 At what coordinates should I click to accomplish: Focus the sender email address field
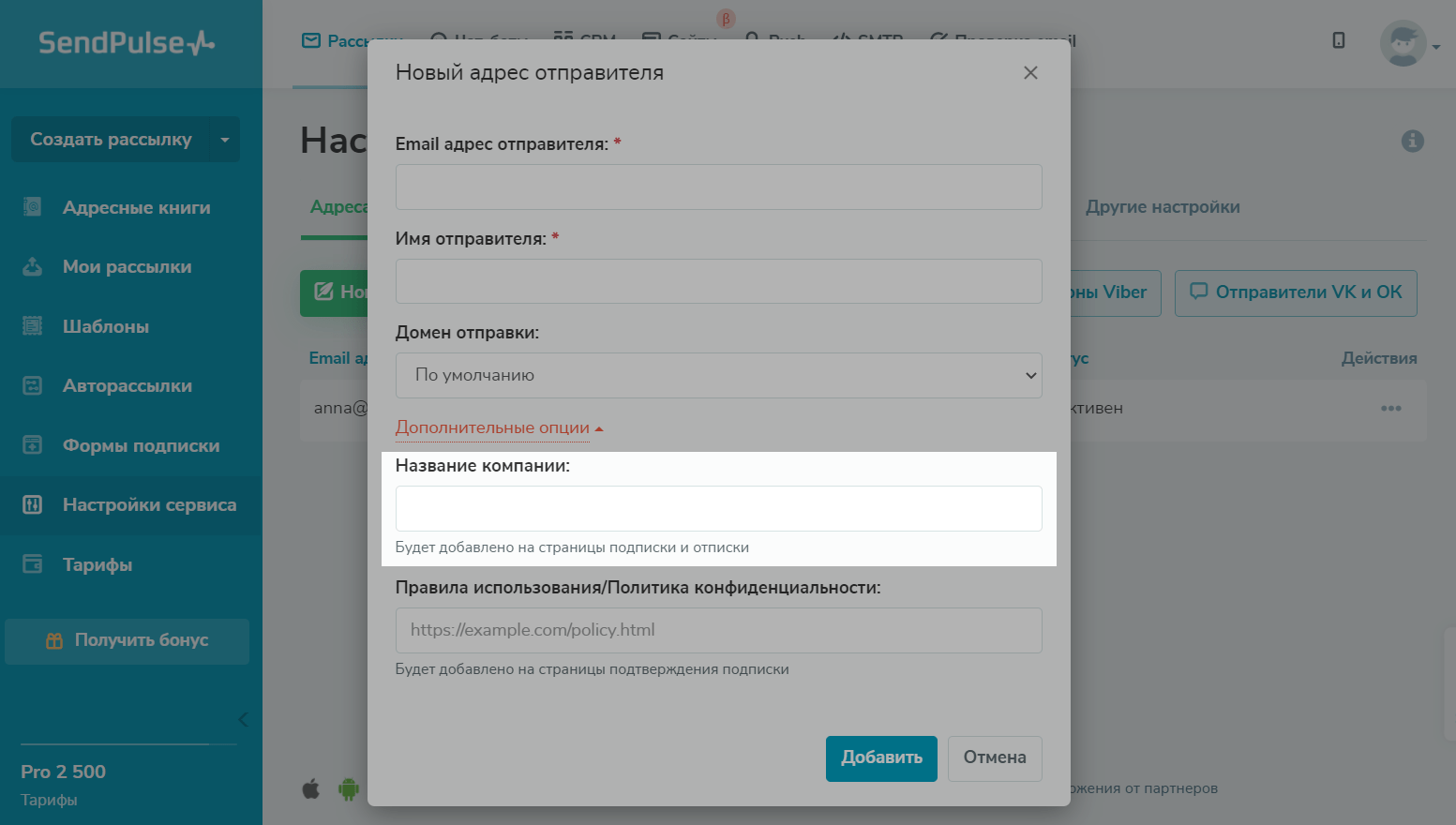click(718, 187)
